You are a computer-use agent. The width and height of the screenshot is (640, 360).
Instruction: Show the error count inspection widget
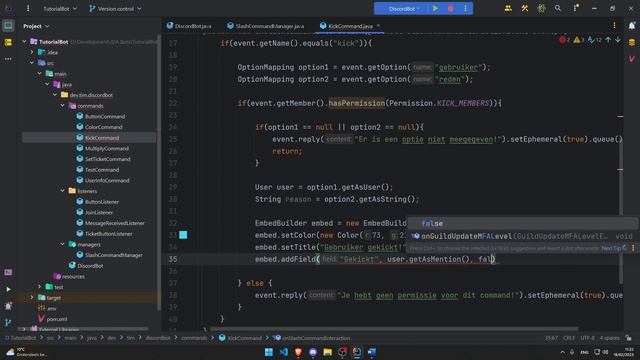(x=564, y=40)
